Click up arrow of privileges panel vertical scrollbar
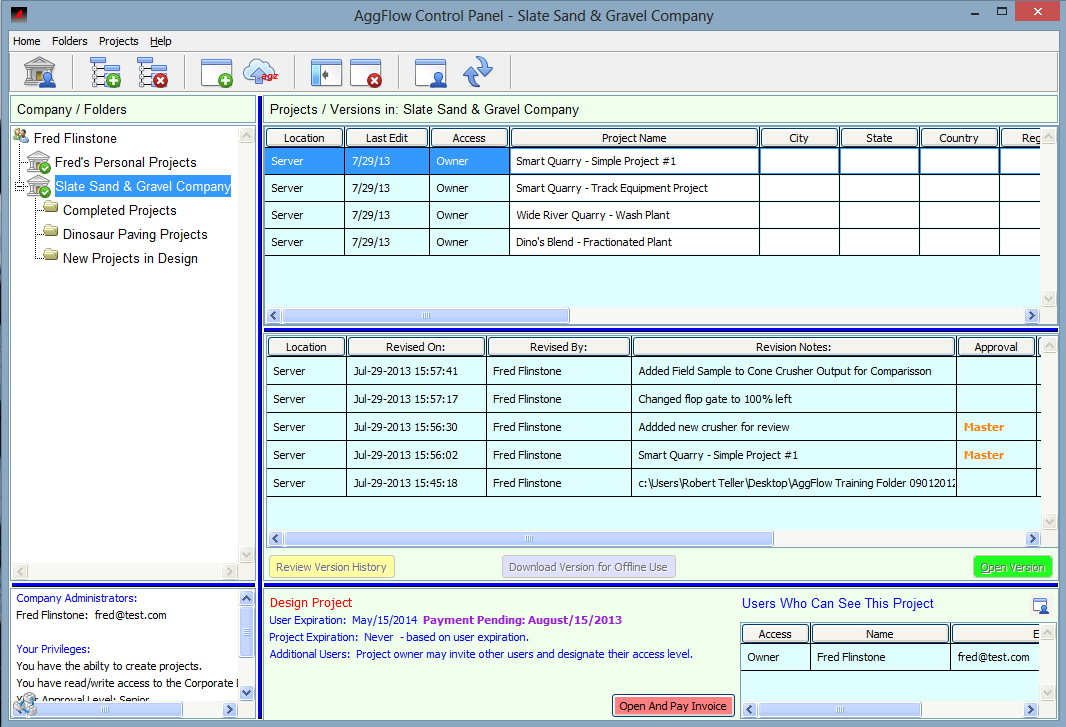 (x=246, y=598)
